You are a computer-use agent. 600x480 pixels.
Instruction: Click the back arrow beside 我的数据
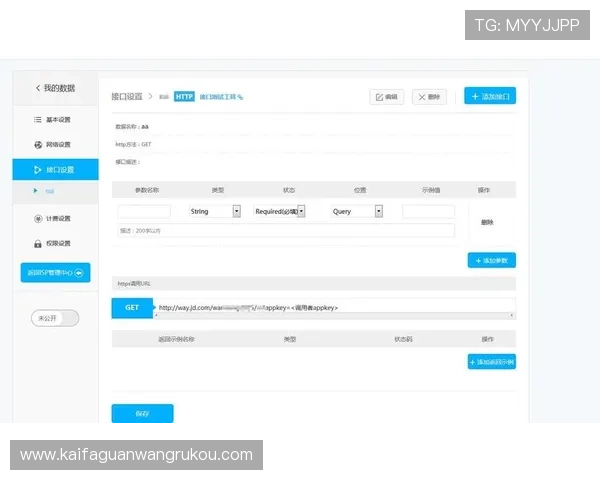point(38,89)
